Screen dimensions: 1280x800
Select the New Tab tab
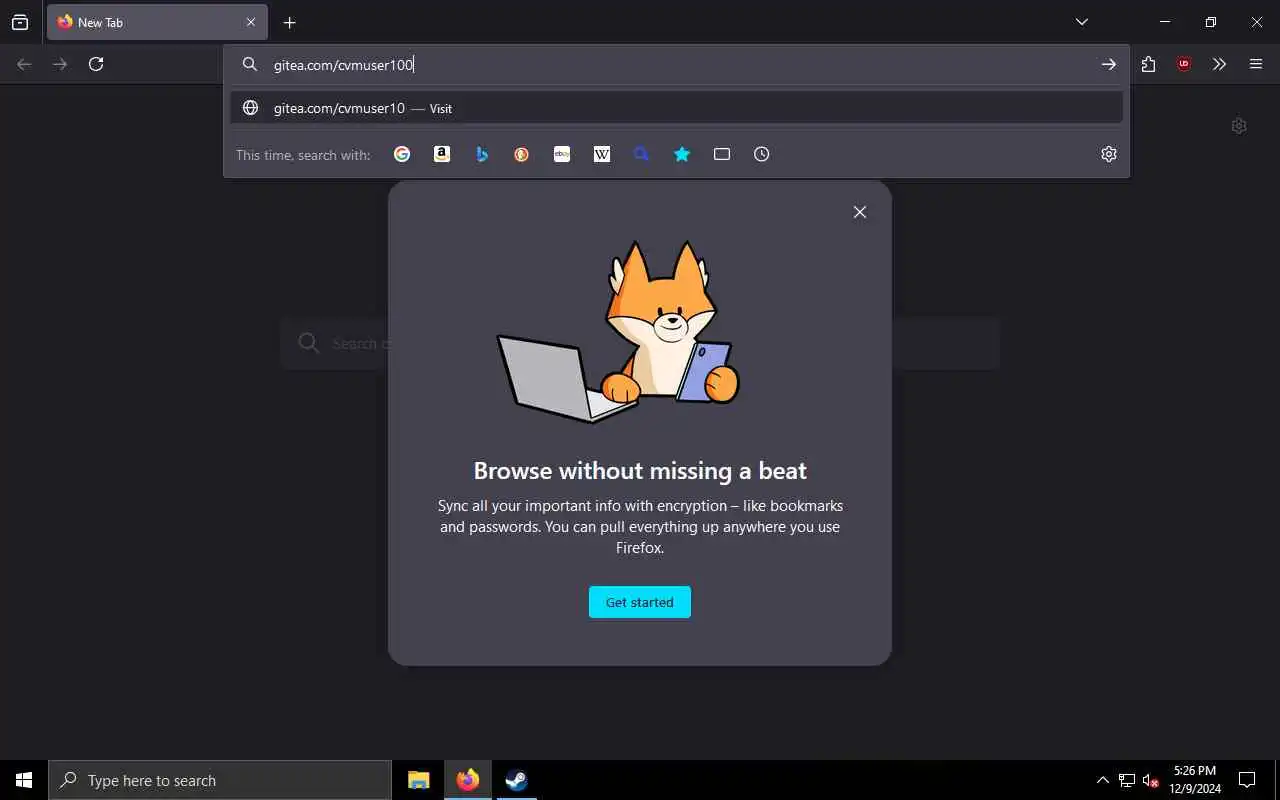157,22
